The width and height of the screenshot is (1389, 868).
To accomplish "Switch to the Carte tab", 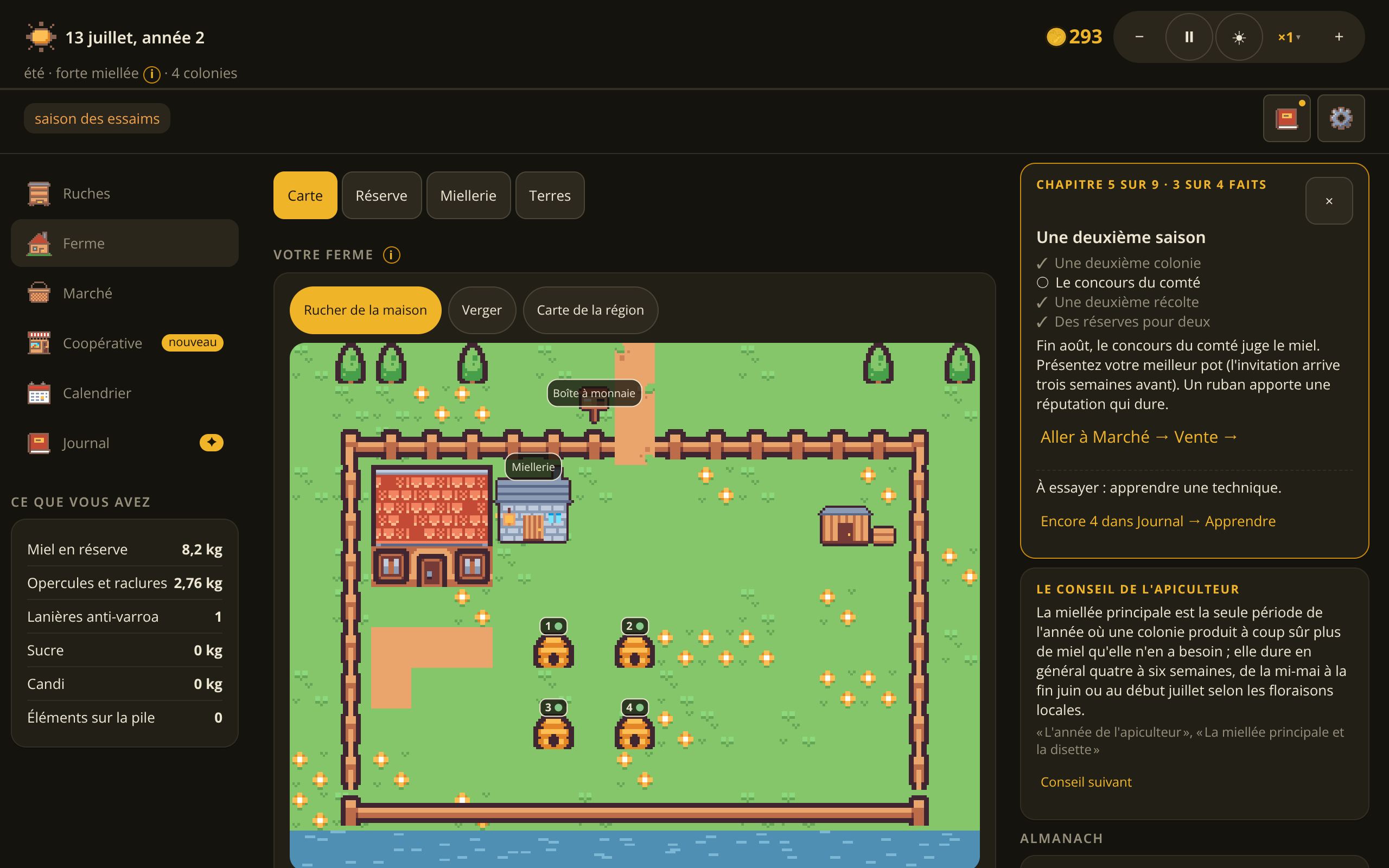I will (x=305, y=195).
